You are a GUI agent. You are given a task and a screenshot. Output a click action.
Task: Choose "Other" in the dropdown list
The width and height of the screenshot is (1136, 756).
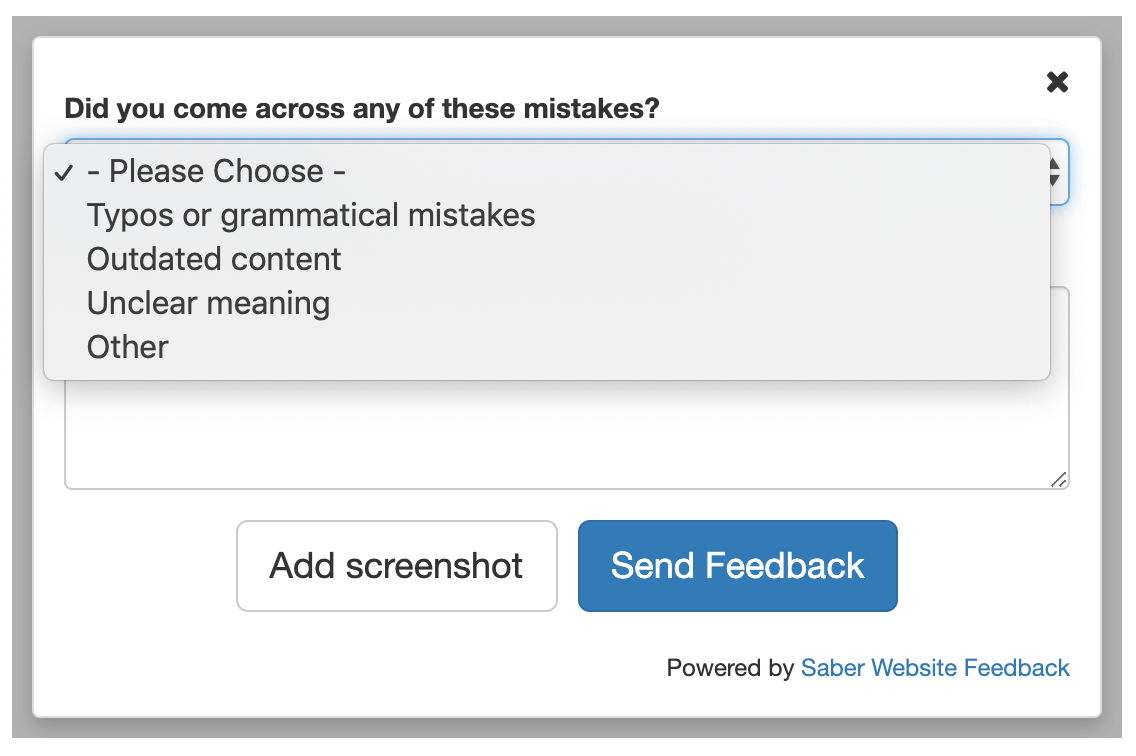point(128,347)
